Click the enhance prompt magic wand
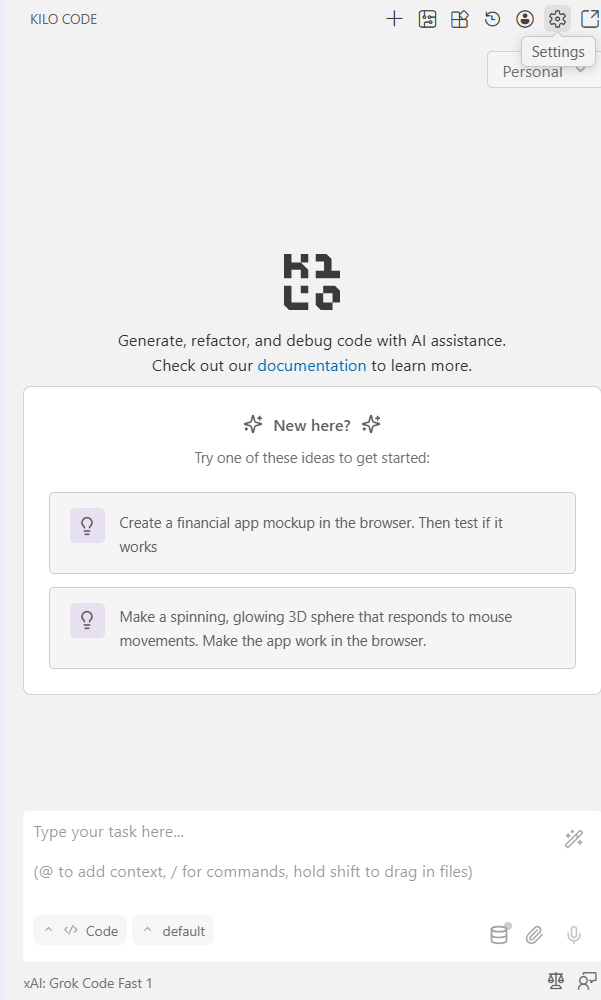This screenshot has height=1000, width=601. 574,839
